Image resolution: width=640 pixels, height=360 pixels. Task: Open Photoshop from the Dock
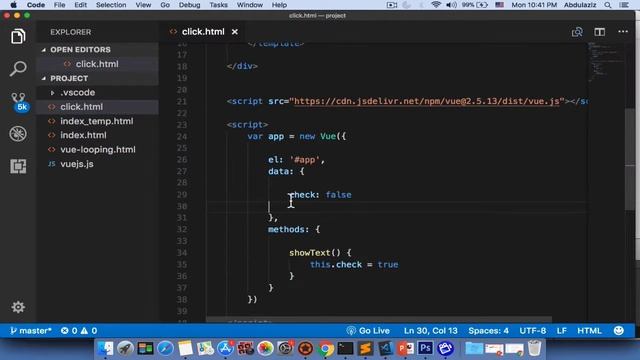click(425, 348)
